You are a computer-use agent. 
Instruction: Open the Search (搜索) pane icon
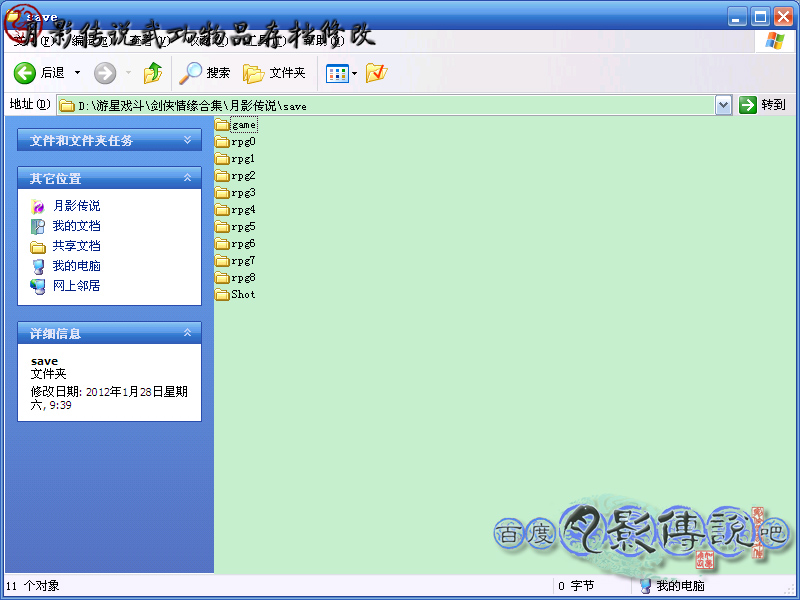point(190,72)
